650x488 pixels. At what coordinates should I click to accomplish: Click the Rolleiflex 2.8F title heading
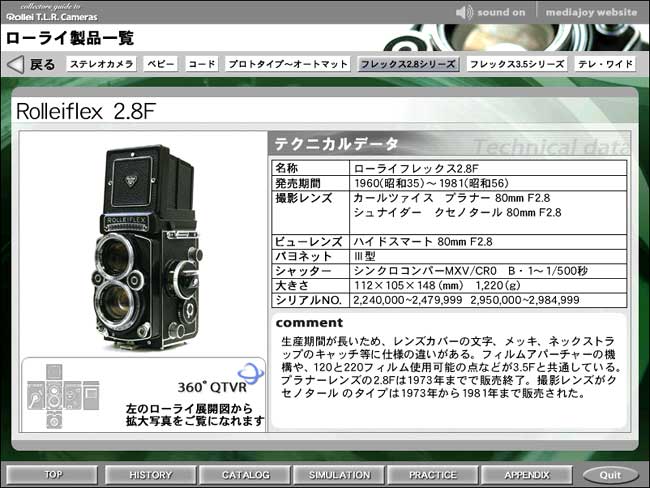coord(85,111)
